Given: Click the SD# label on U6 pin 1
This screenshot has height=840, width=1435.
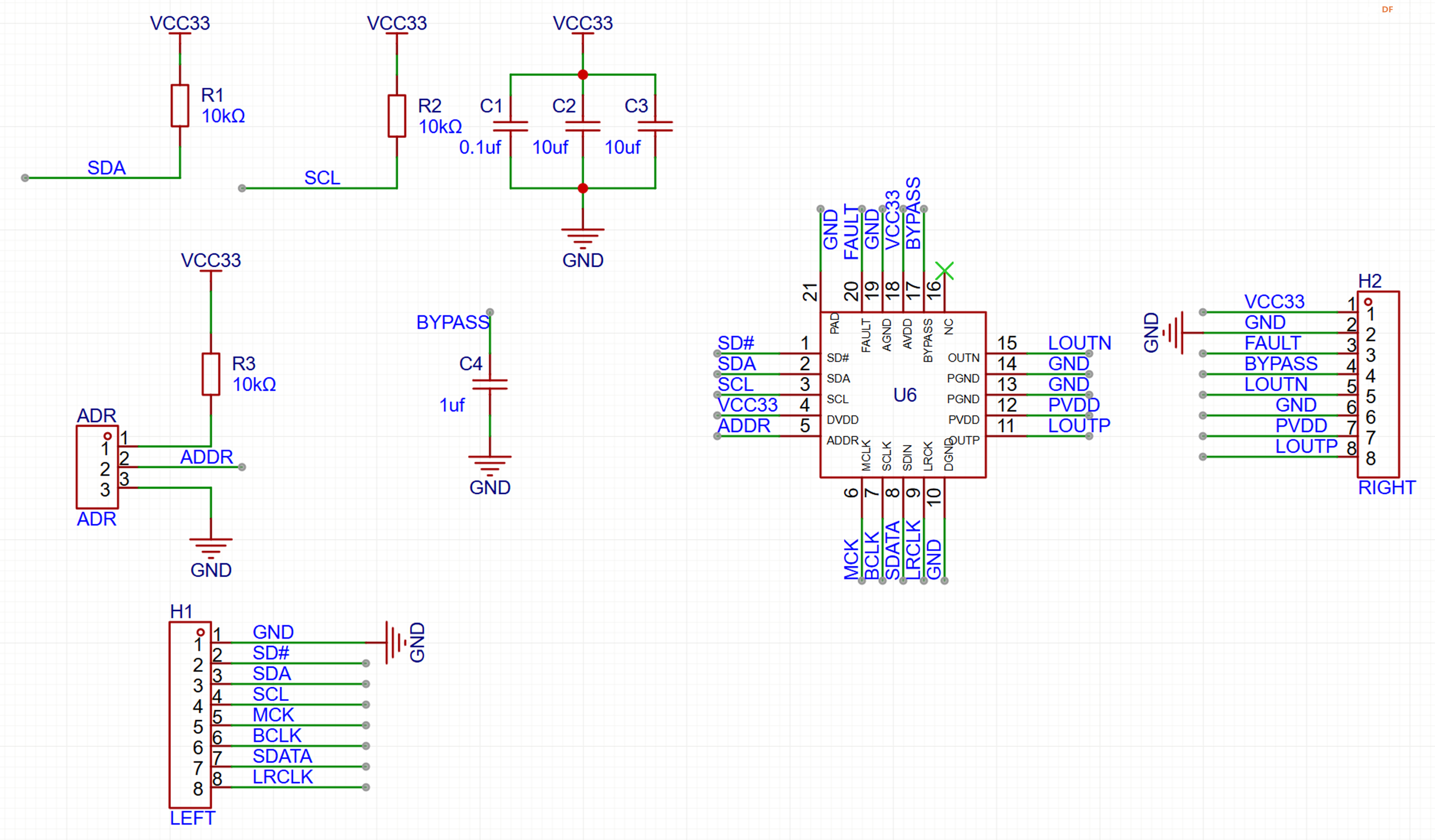Looking at the screenshot, I should pyautogui.click(x=736, y=343).
